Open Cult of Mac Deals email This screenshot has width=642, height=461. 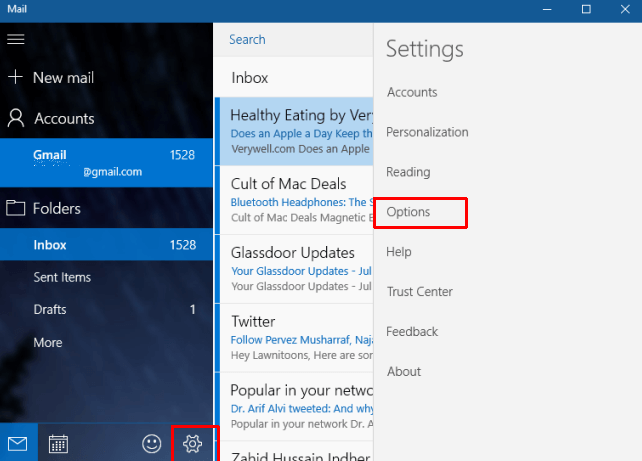coord(294,200)
